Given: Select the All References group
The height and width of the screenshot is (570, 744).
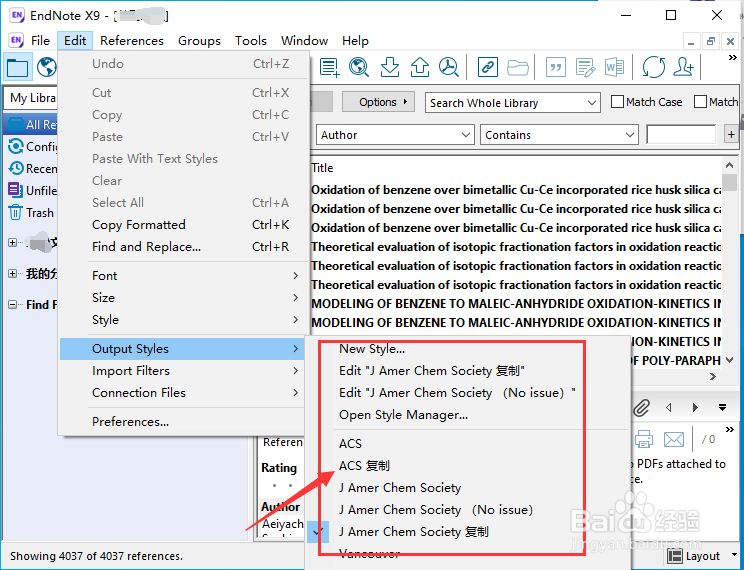Looking at the screenshot, I should [x=32, y=124].
